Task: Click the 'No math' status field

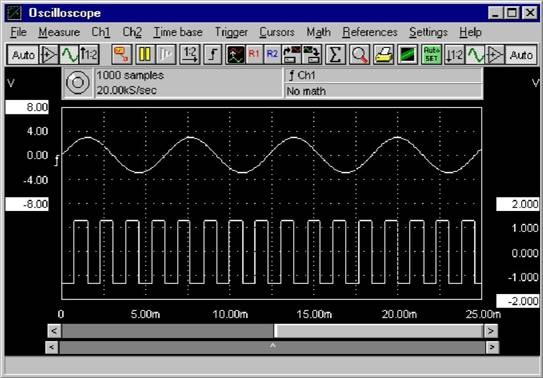Action: pyautogui.click(x=384, y=91)
